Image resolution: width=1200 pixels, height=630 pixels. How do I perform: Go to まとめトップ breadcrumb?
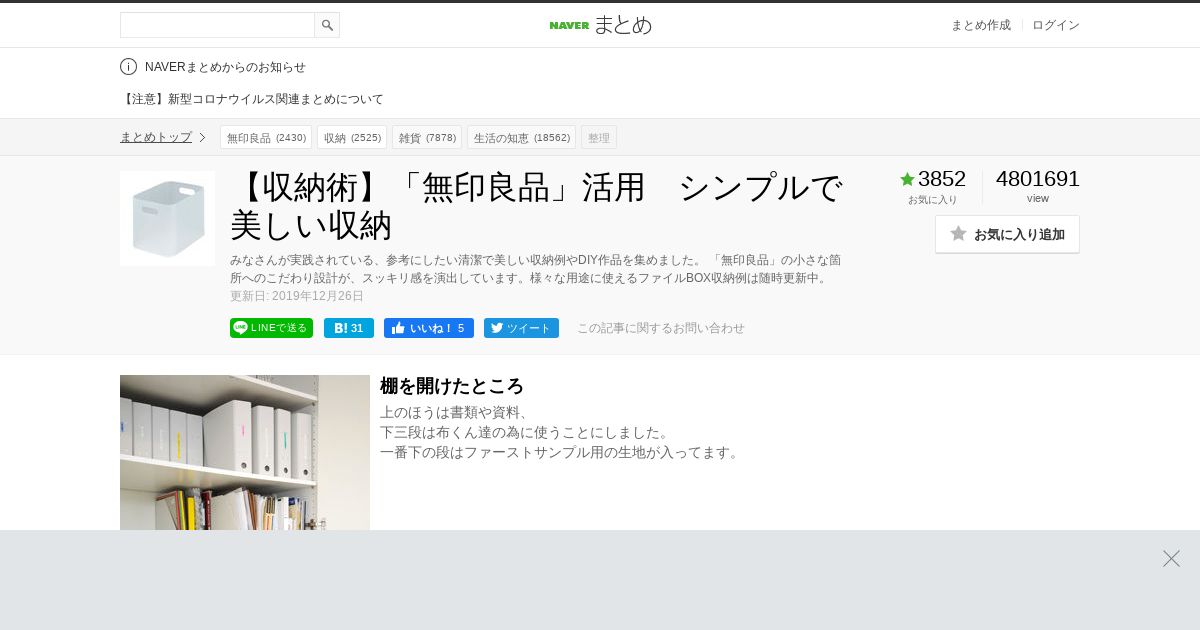pyautogui.click(x=156, y=137)
